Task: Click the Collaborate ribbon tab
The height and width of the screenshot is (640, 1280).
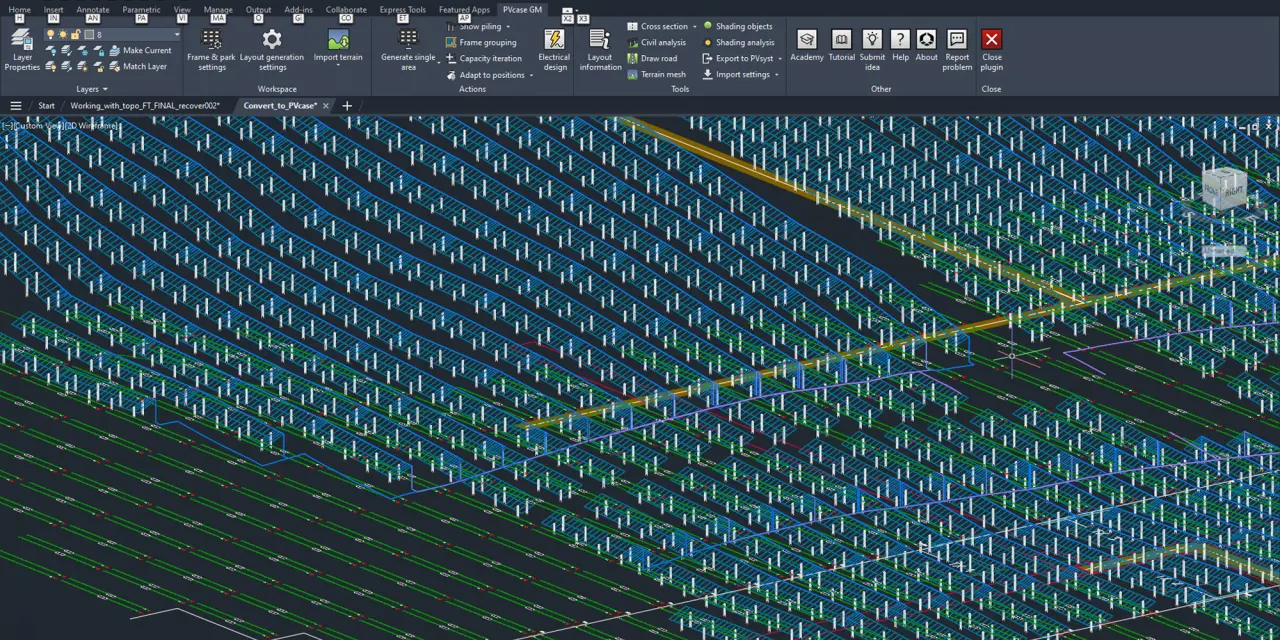Action: coord(346,10)
